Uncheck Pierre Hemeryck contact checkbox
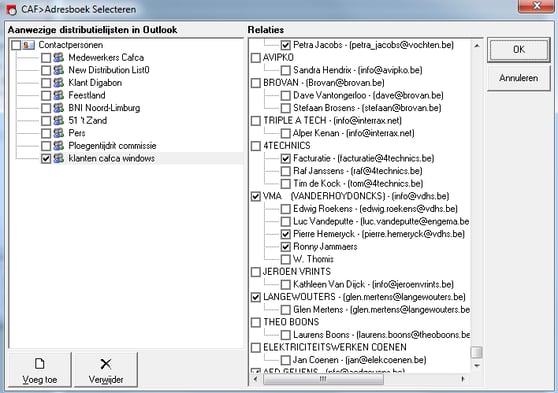The height and width of the screenshot is (393, 558). (x=285, y=234)
